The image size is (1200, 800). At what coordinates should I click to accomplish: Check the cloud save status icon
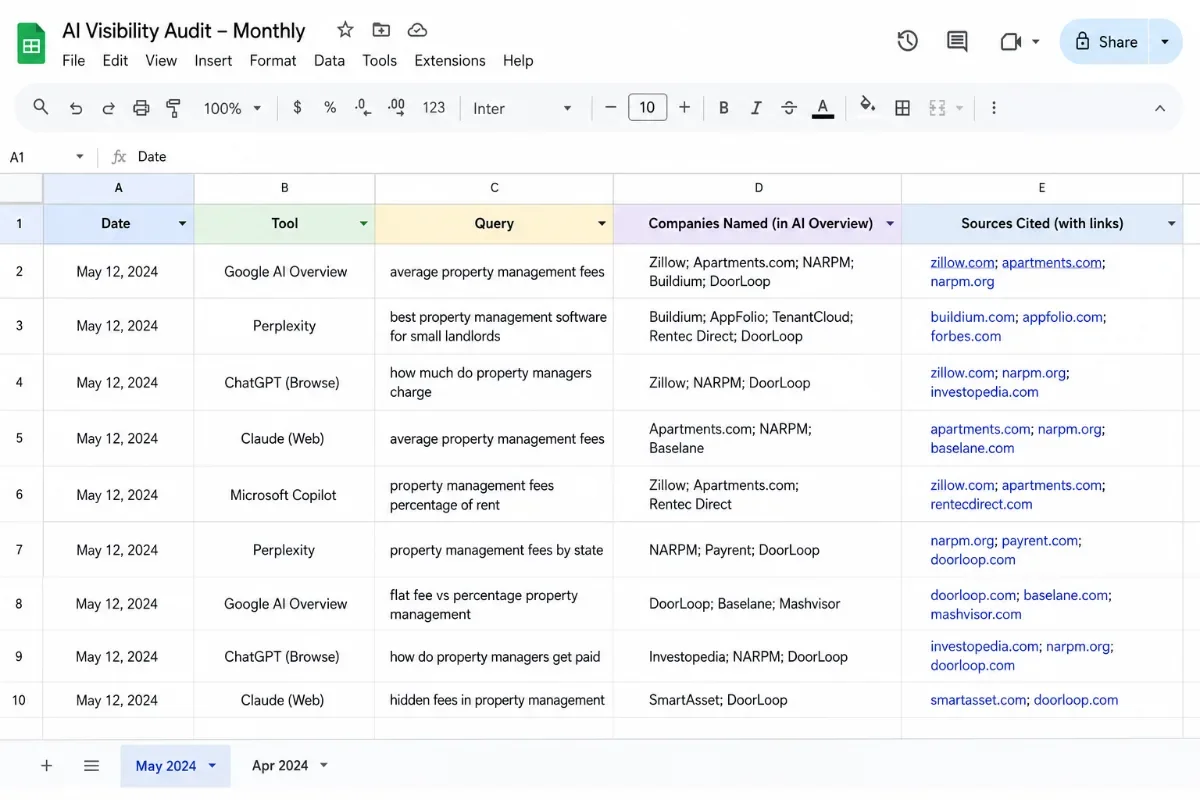[418, 30]
